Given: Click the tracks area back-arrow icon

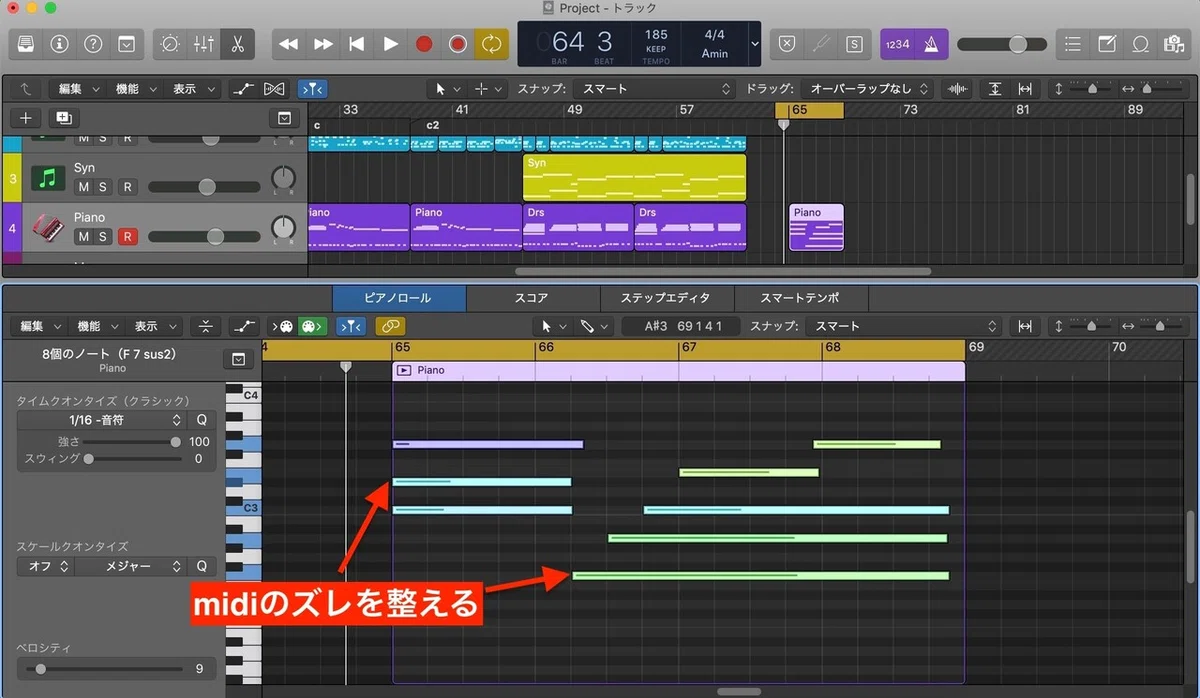Looking at the screenshot, I should [25, 89].
